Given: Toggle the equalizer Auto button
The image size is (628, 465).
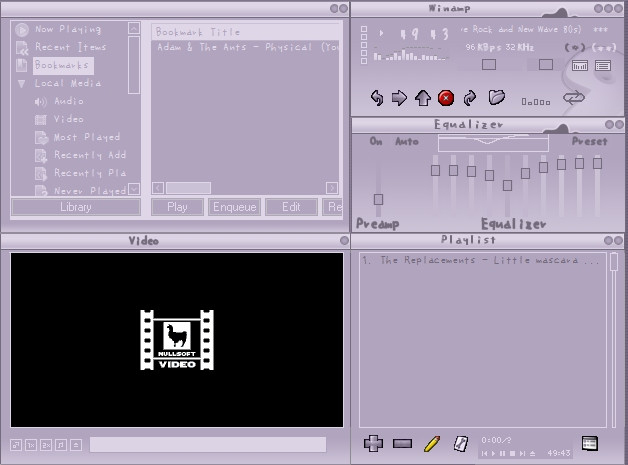Looking at the screenshot, I should [407, 141].
